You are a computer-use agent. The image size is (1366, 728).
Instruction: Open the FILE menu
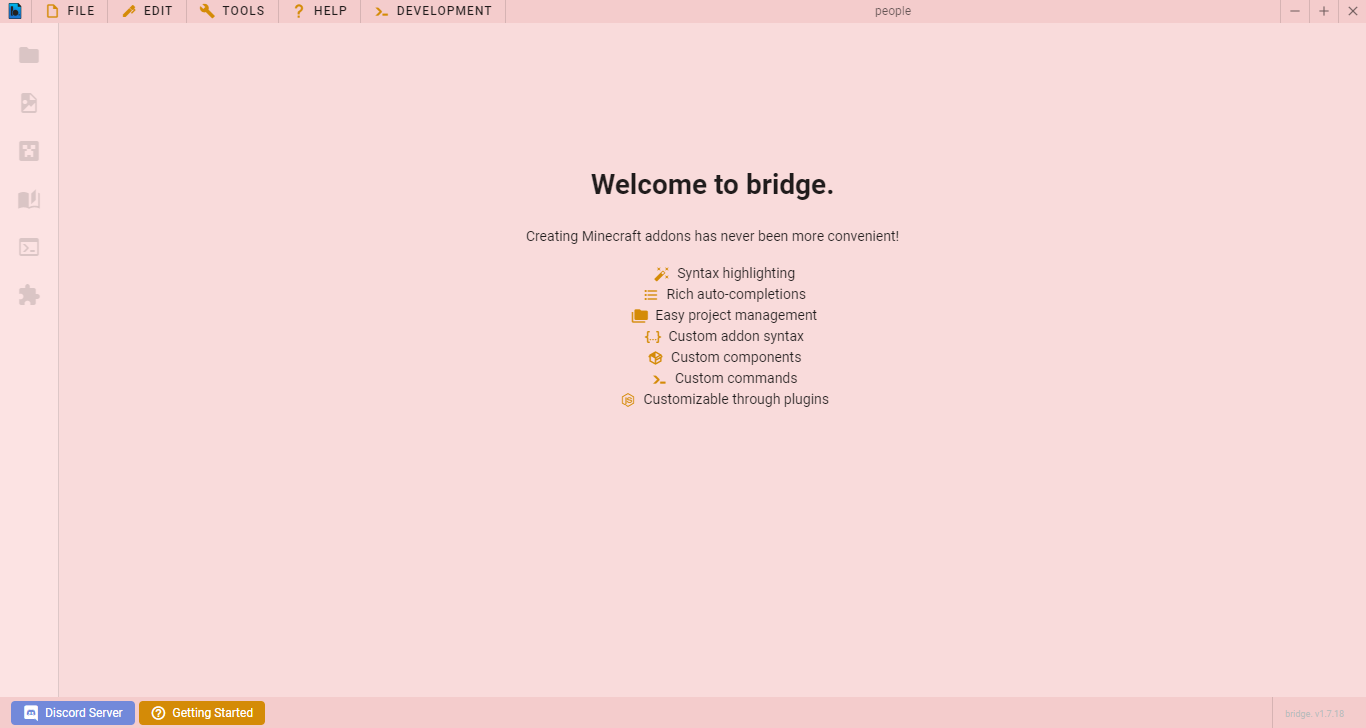(70, 11)
